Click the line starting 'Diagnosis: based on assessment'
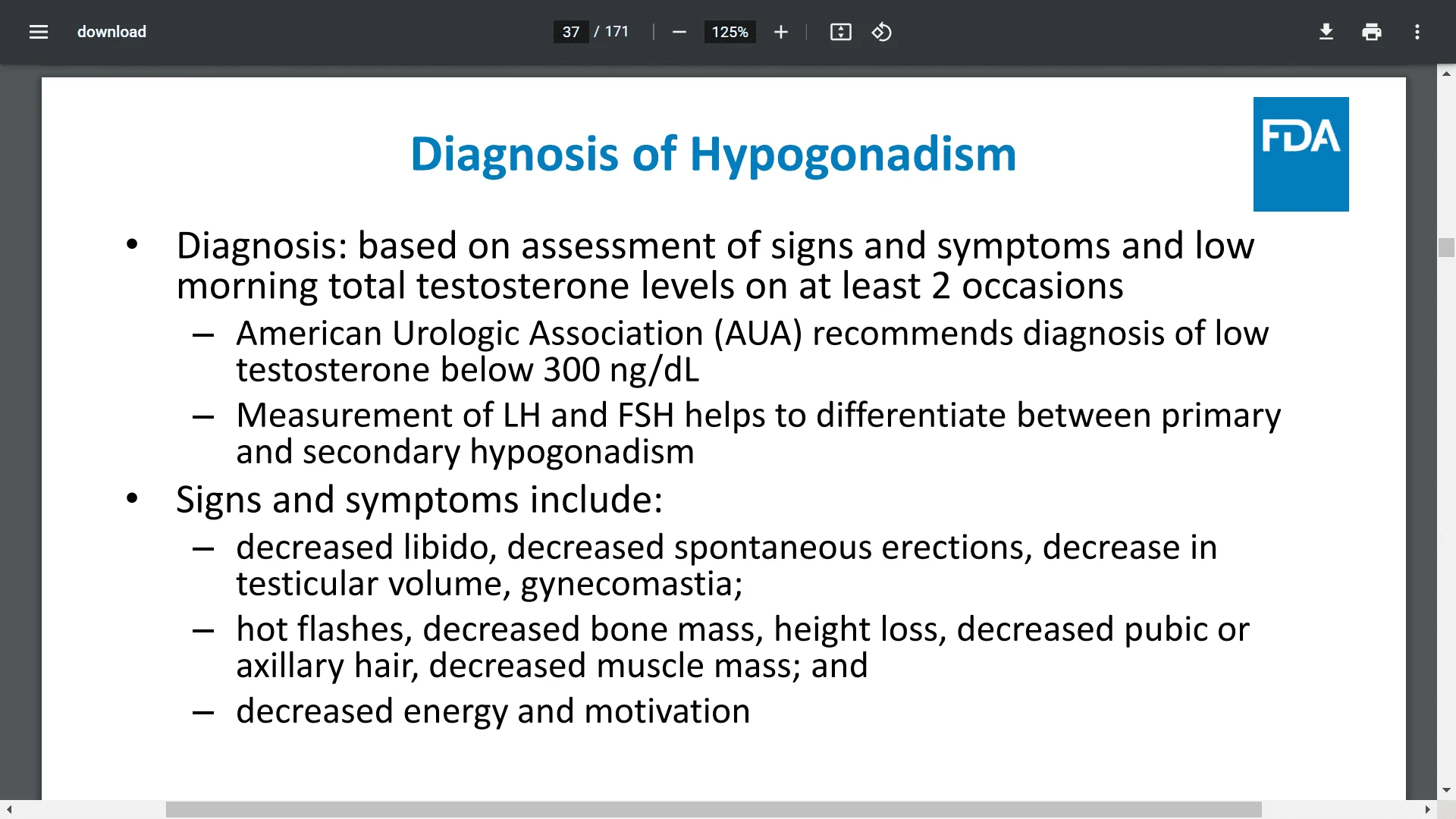Screen dimensions: 1456x819 715,246
